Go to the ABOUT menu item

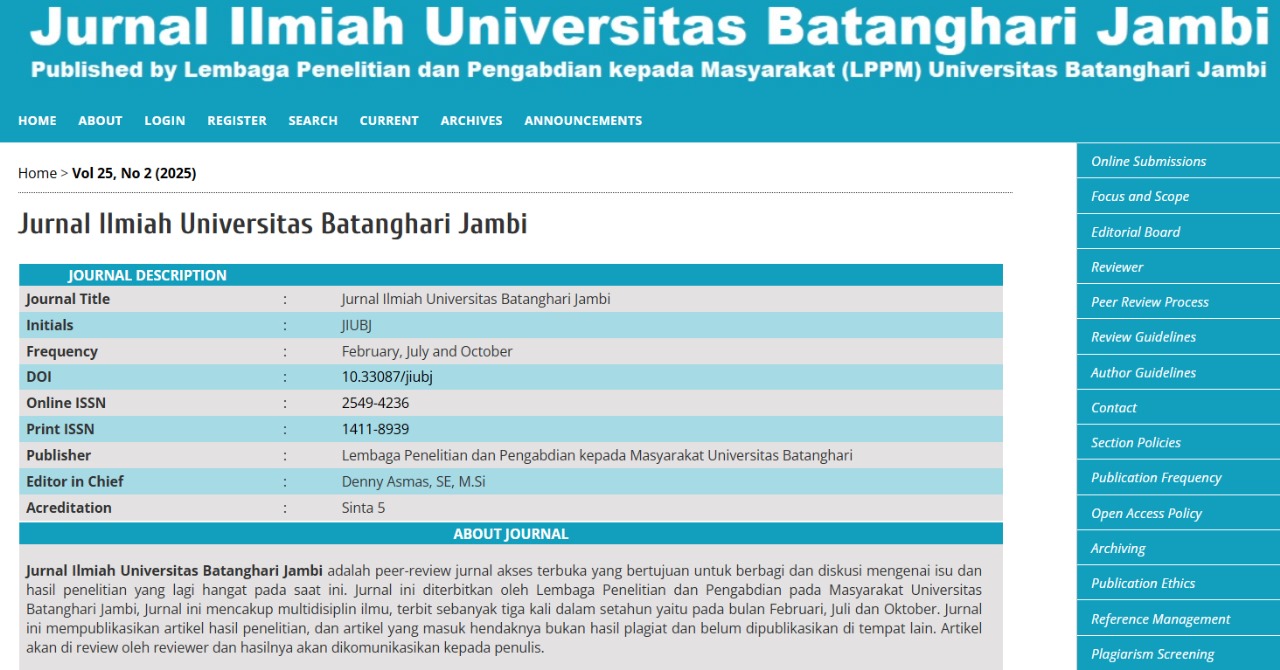[x=100, y=121]
